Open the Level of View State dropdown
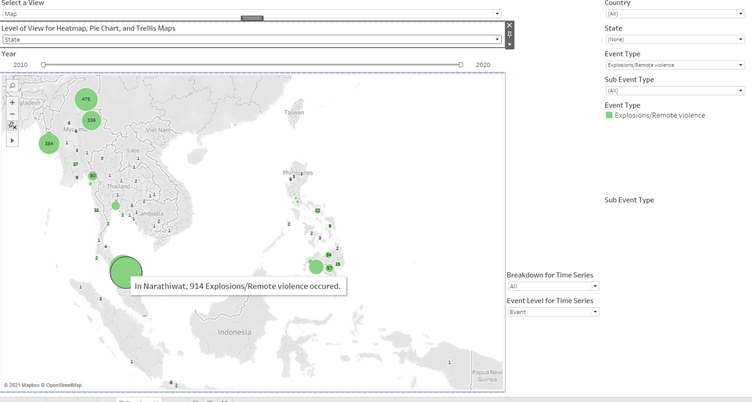 250,40
